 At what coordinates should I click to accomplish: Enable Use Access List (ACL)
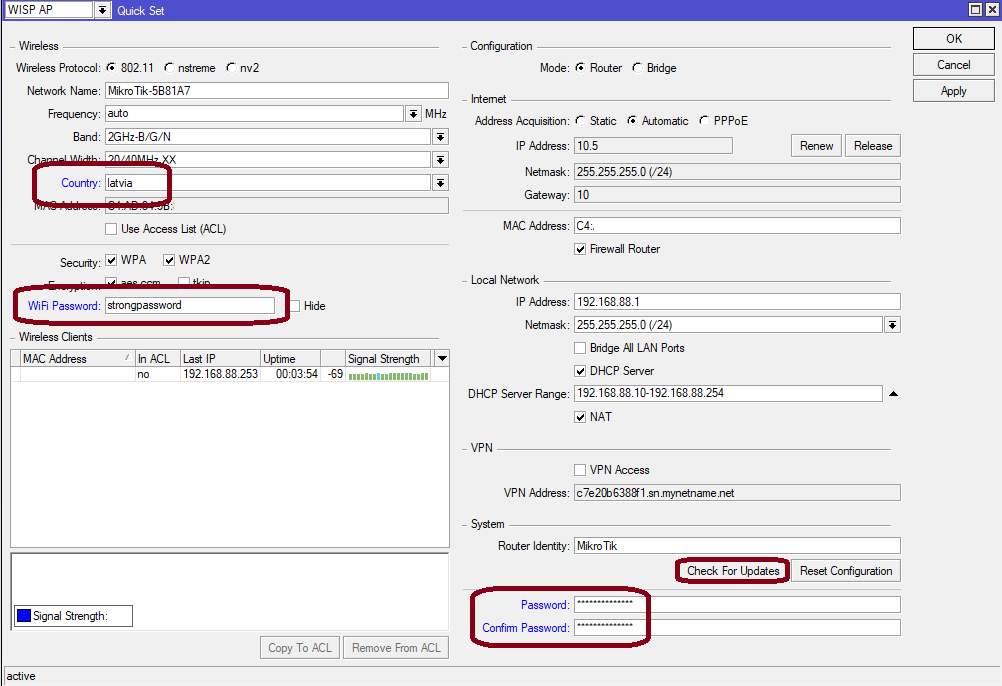(x=111, y=229)
